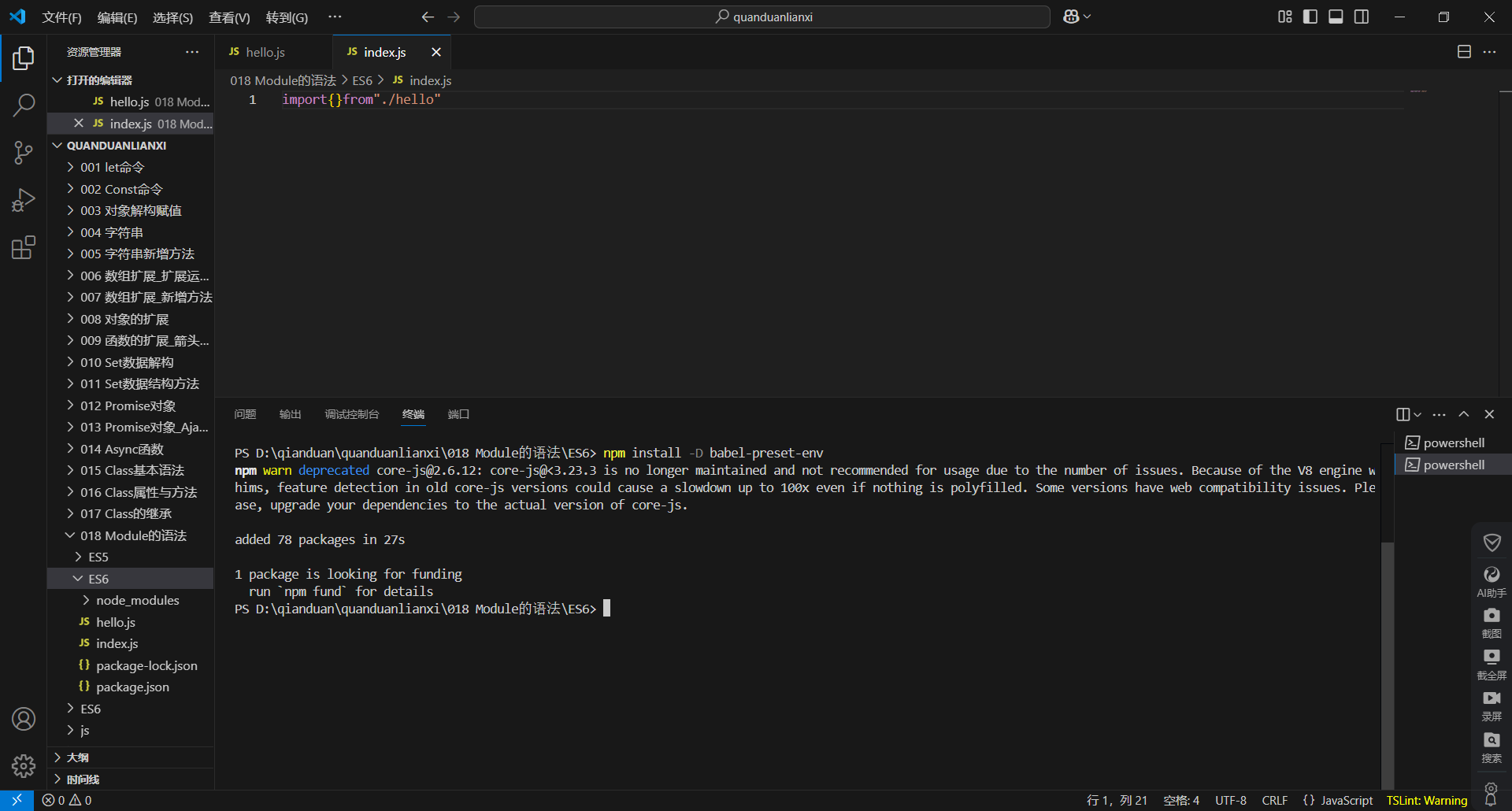This screenshot has width=1512, height=811.
Task: Split the editor right
Action: [1464, 52]
